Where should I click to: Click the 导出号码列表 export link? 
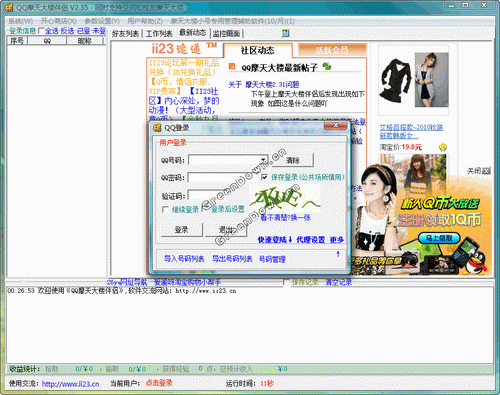point(232,259)
